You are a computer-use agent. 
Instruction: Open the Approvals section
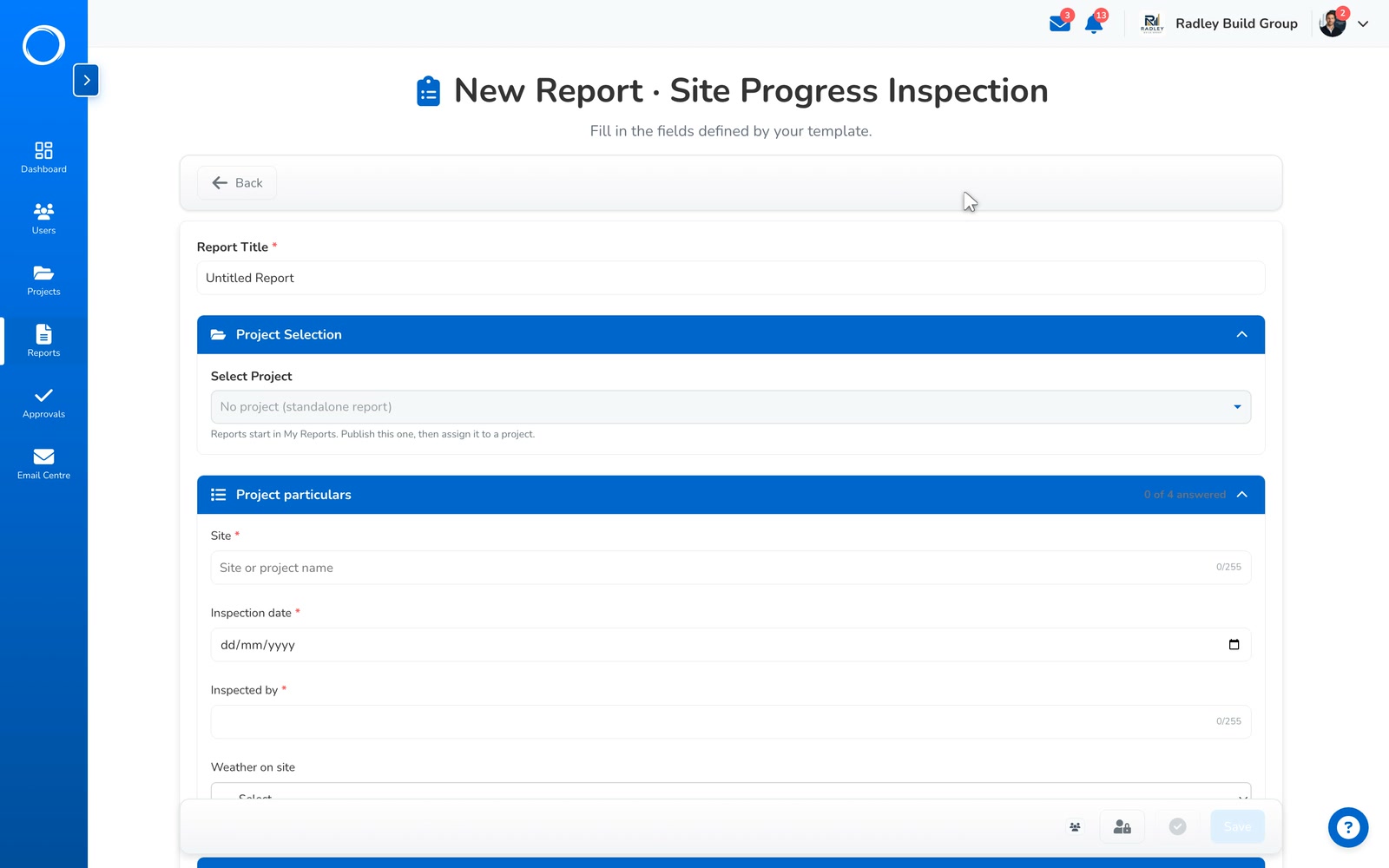pyautogui.click(x=43, y=403)
